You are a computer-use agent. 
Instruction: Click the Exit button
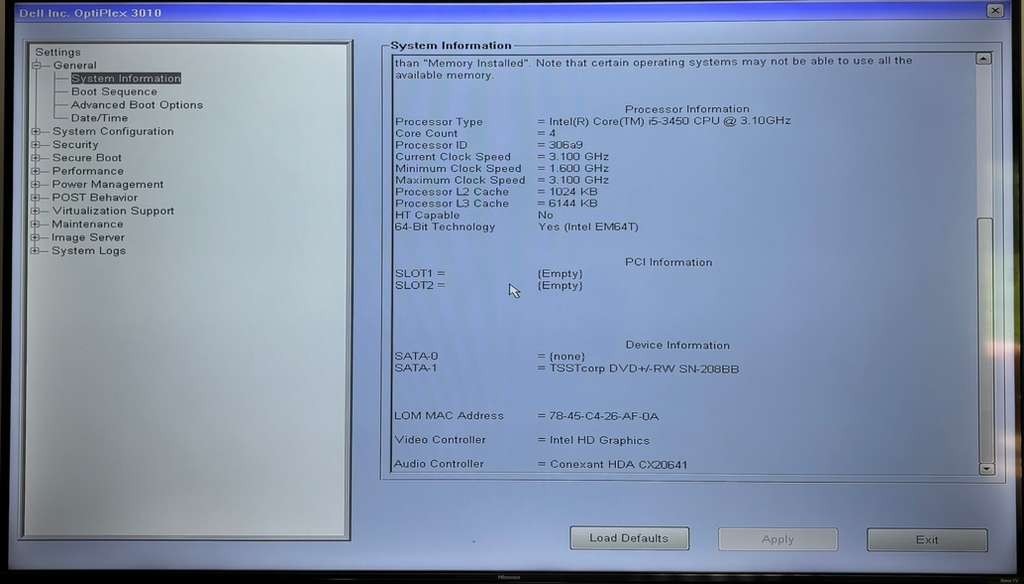click(x=927, y=540)
